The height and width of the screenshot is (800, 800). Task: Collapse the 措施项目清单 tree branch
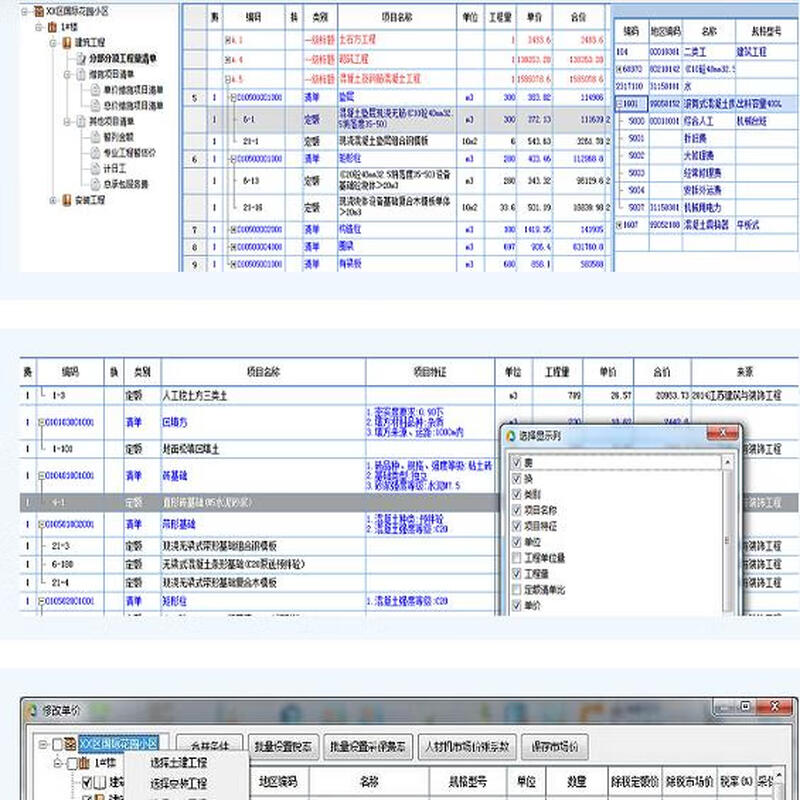point(68,75)
